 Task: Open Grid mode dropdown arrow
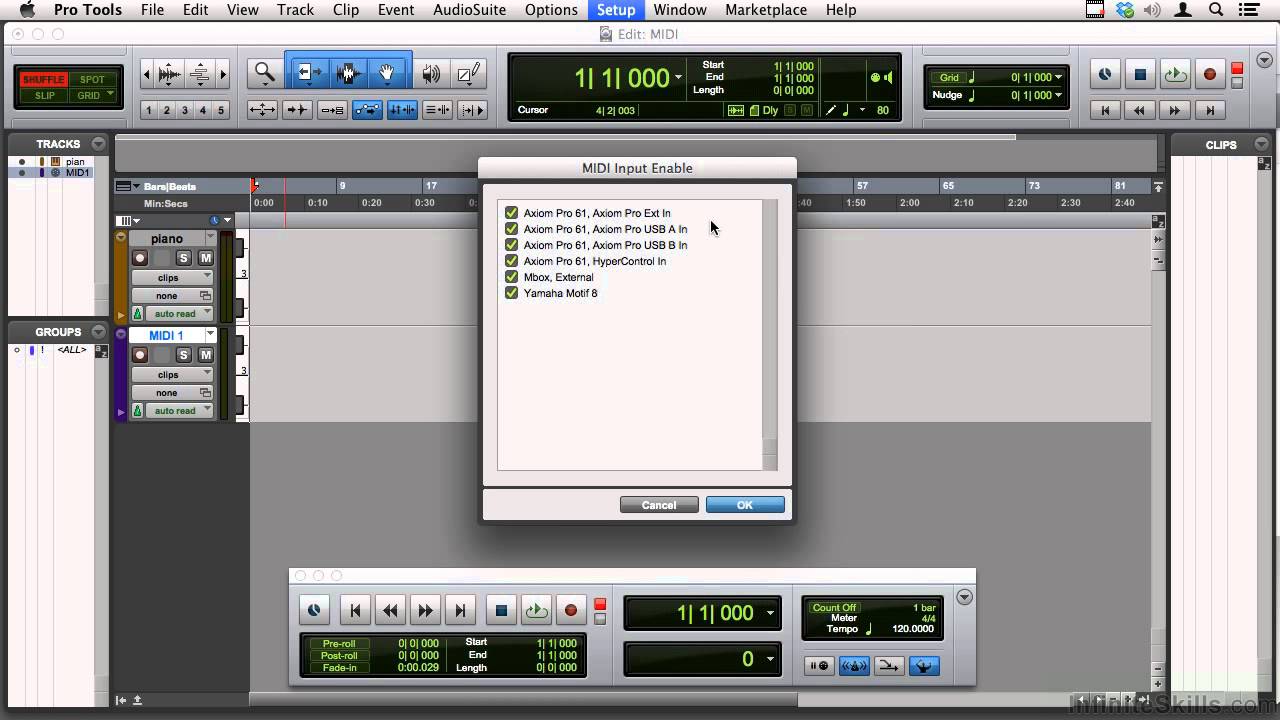(110, 95)
